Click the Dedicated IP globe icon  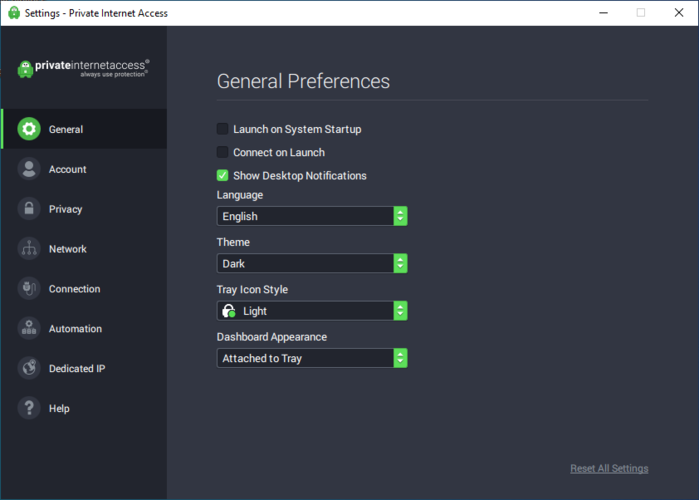pyautogui.click(x=29, y=368)
